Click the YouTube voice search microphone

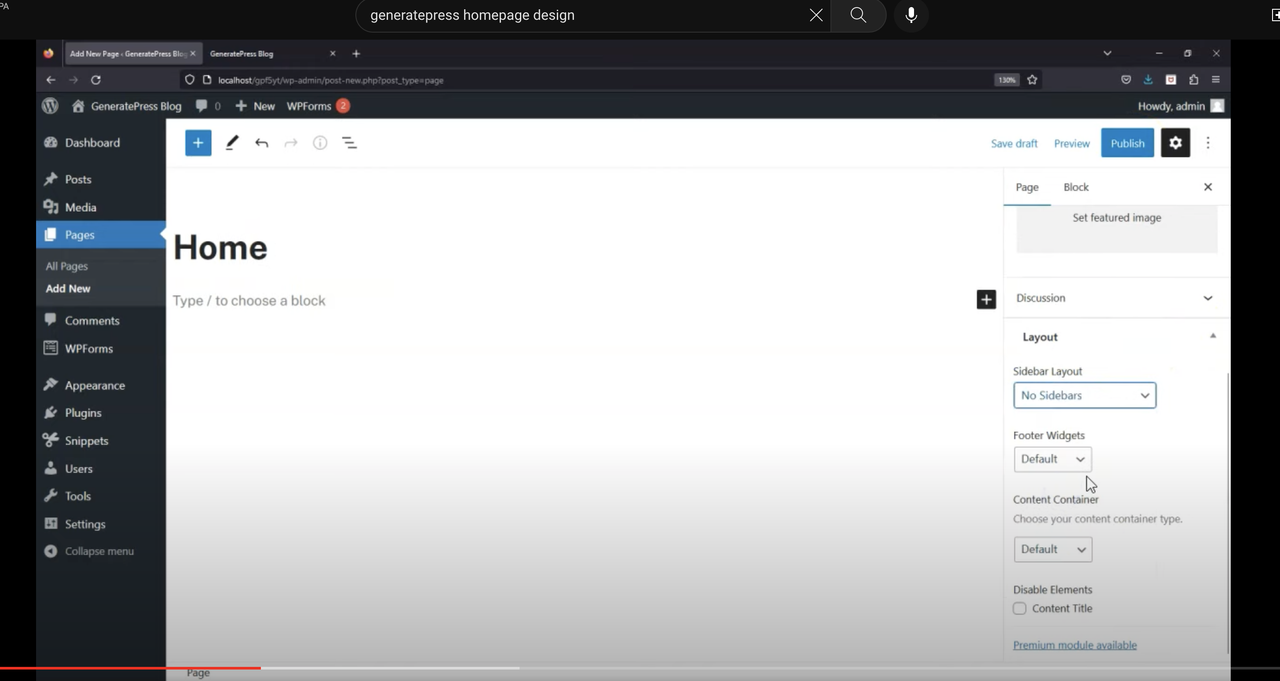click(911, 15)
